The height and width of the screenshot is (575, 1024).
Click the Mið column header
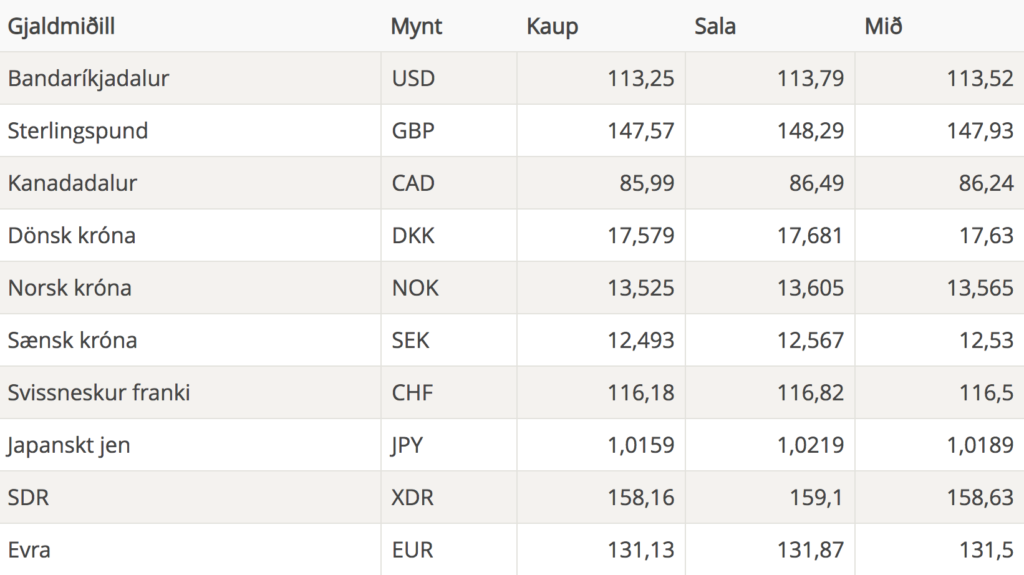pos(884,27)
